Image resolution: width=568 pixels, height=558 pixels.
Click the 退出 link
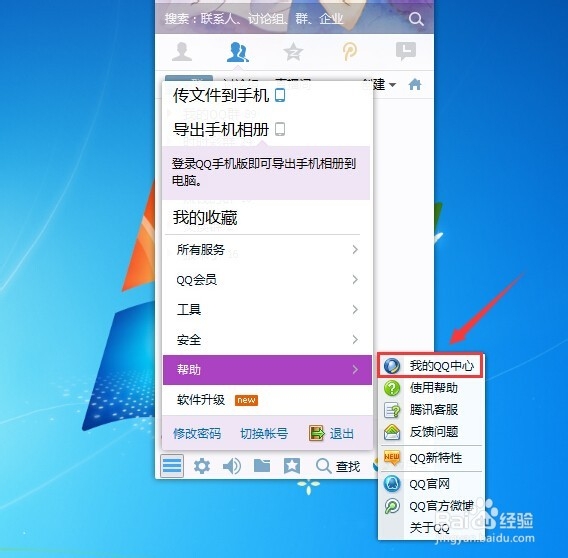(x=342, y=433)
